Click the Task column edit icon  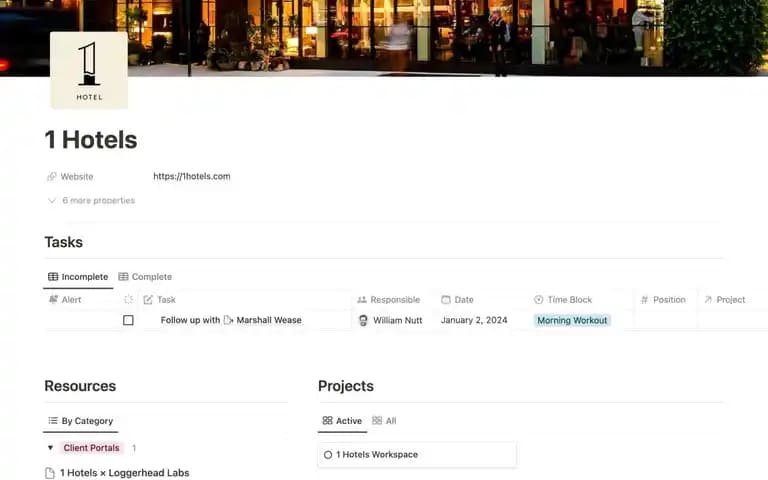click(x=148, y=299)
